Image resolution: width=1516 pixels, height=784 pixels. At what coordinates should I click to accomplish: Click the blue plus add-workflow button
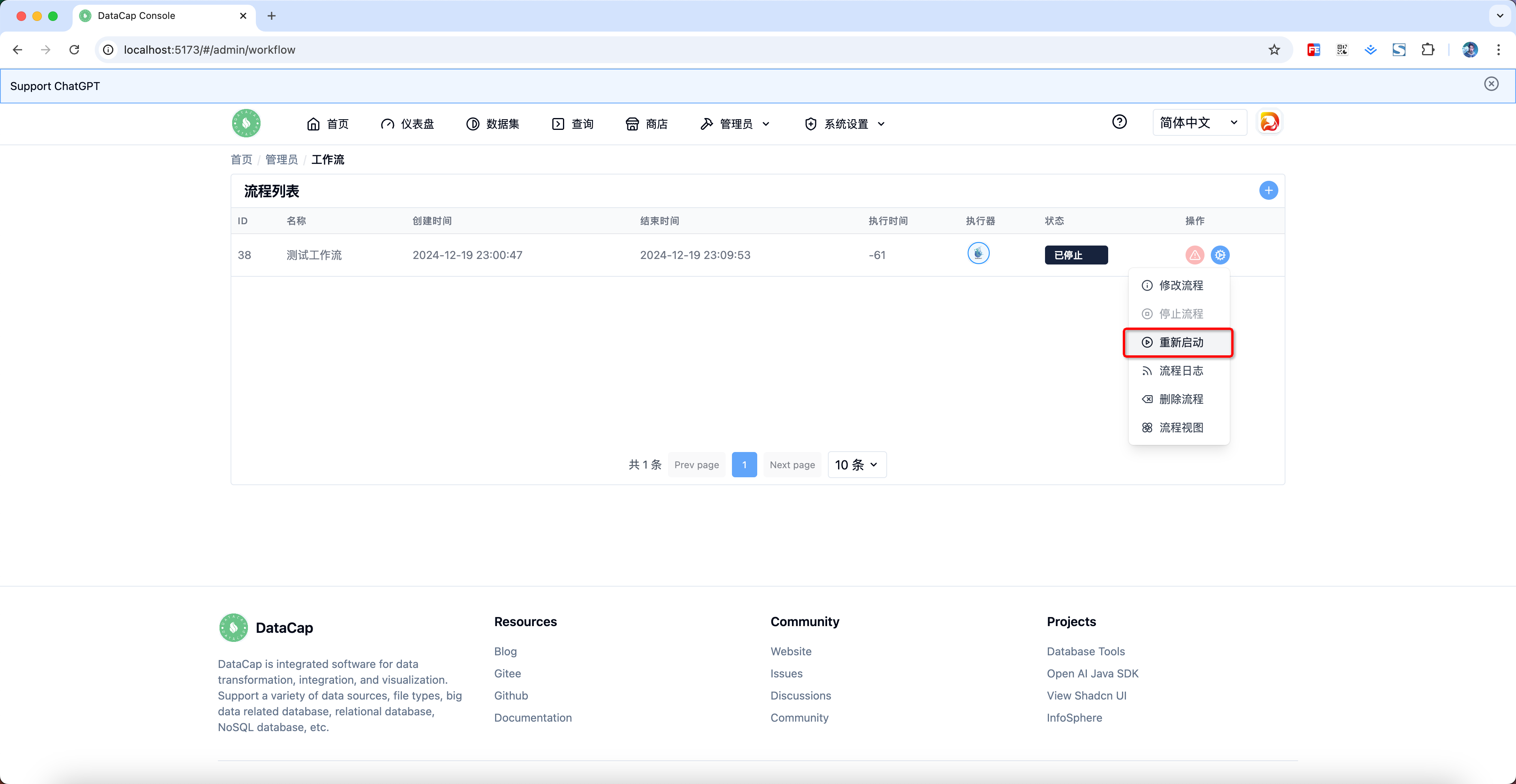point(1268,190)
